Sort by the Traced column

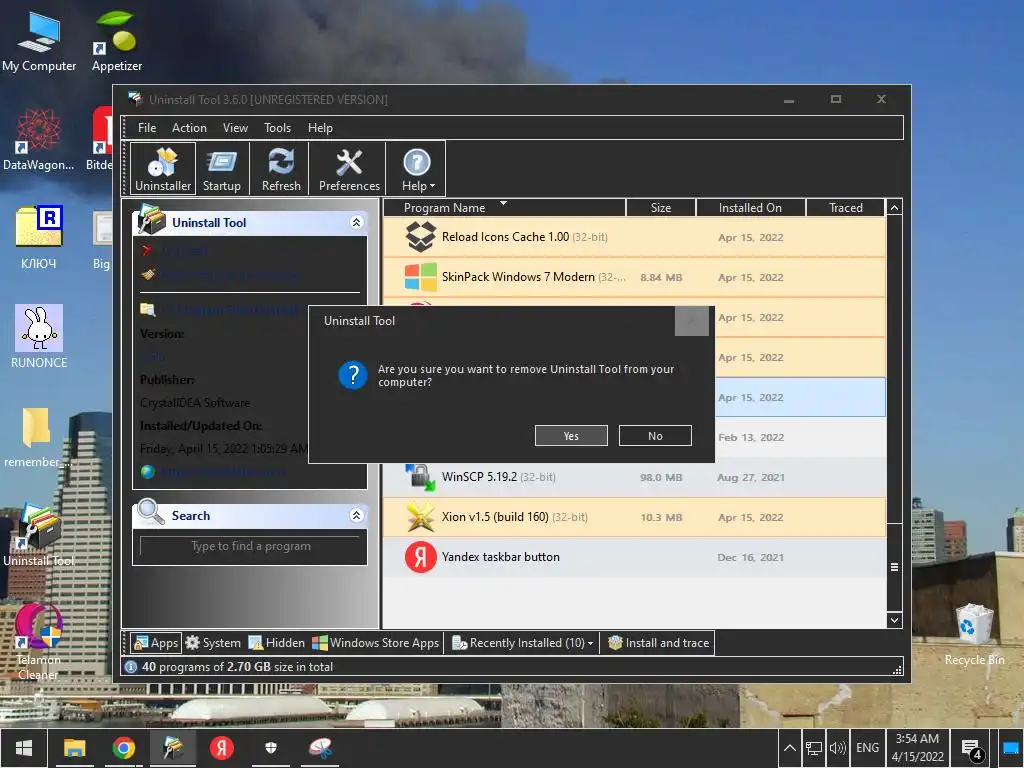[x=846, y=208]
